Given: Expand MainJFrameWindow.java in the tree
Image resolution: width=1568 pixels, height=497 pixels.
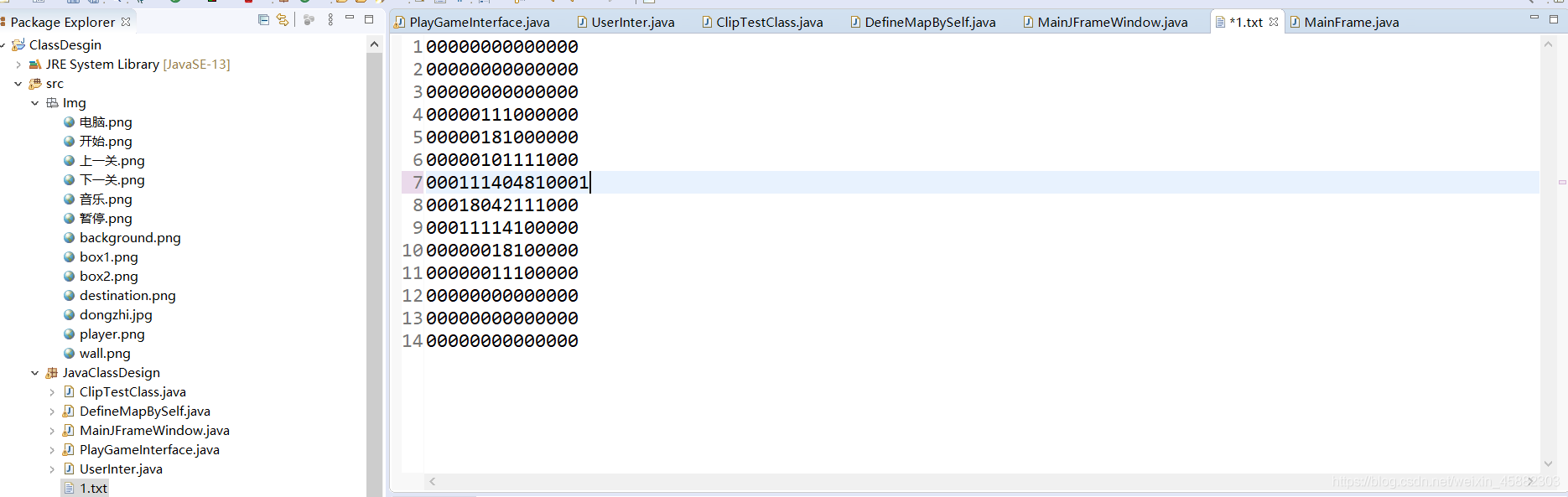Looking at the screenshot, I should 52,431.
